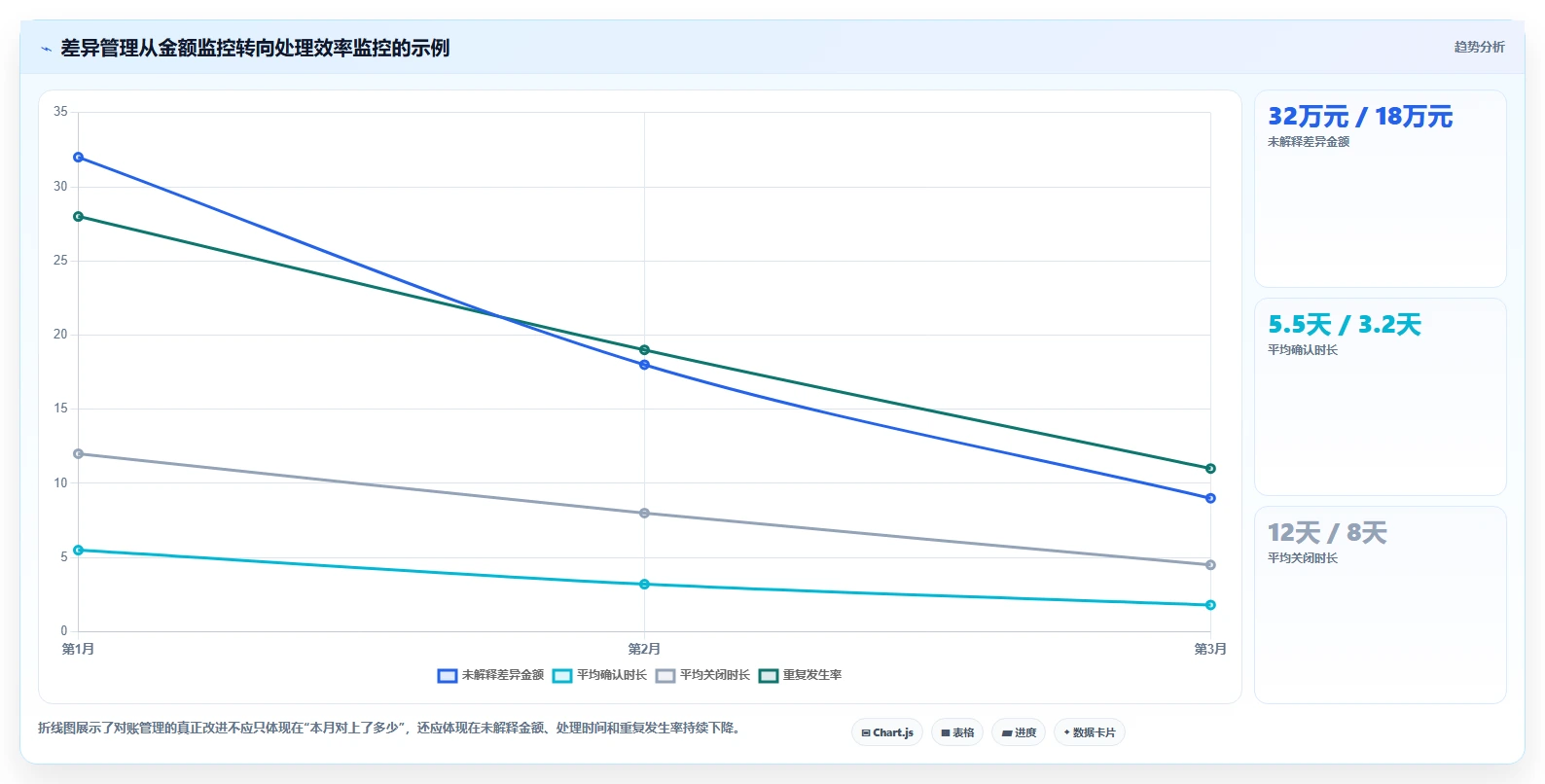Click the cyan data point at 第1月 (5.5)

tap(79, 551)
